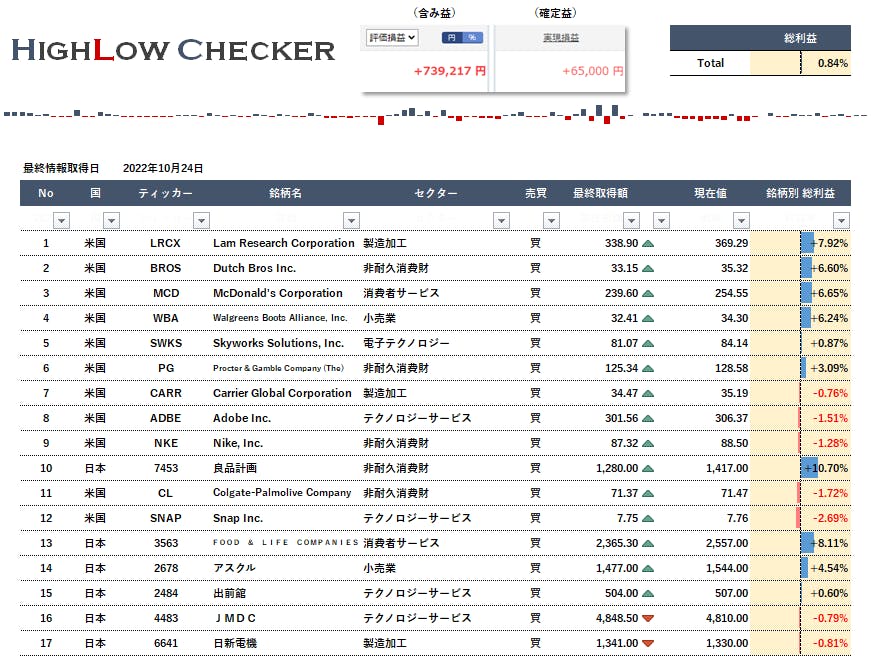The height and width of the screenshot is (656, 871).
Task: Open the 評価損益 combo box
Action: tap(392, 38)
